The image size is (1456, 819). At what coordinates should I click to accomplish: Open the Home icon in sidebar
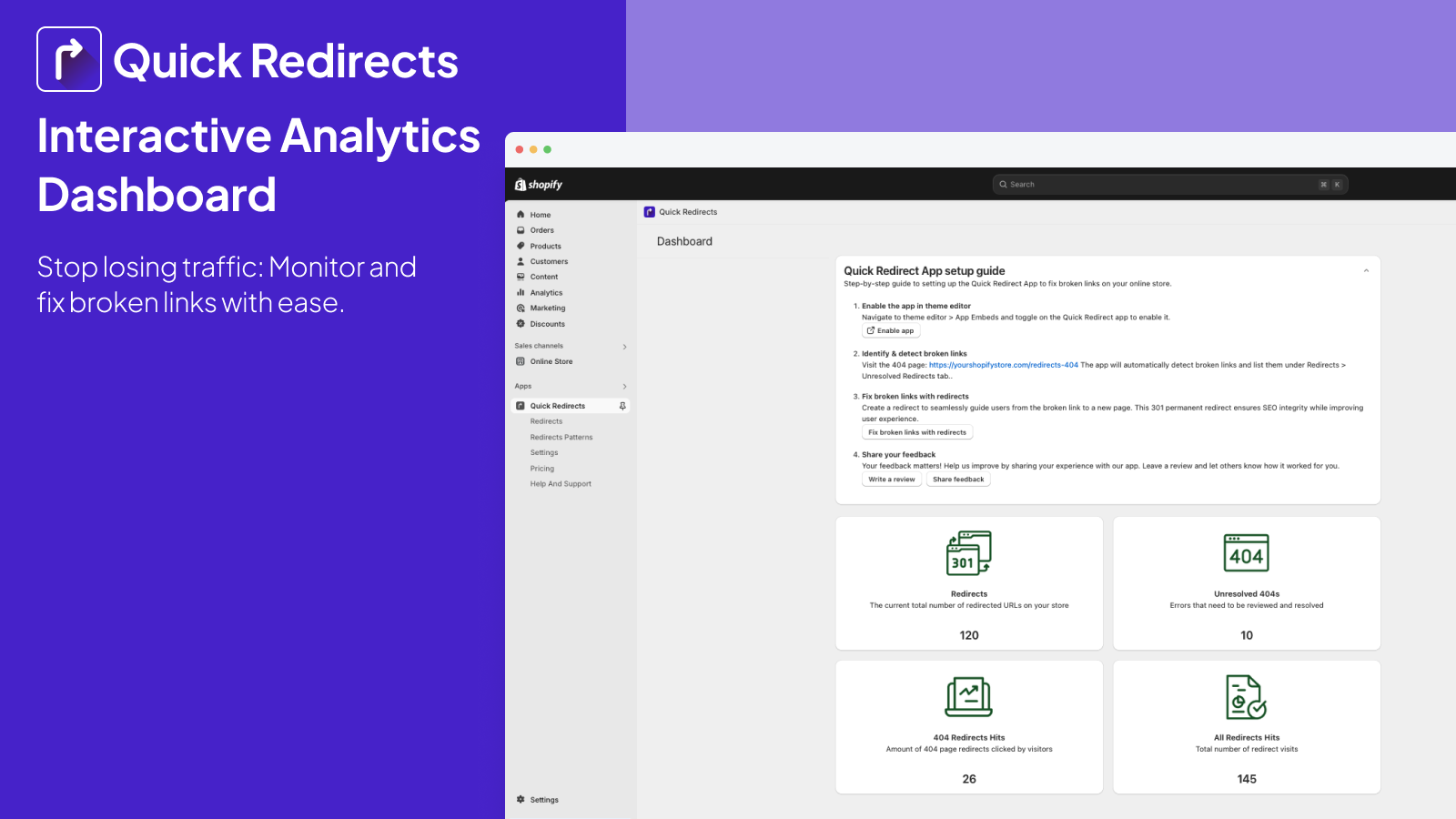521,215
